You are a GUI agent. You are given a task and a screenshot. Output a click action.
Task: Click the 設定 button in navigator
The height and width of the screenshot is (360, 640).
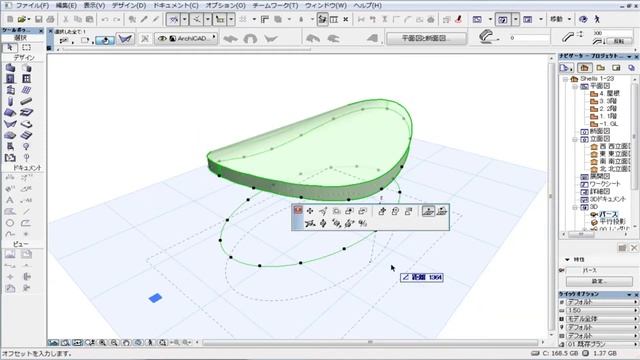click(599, 281)
